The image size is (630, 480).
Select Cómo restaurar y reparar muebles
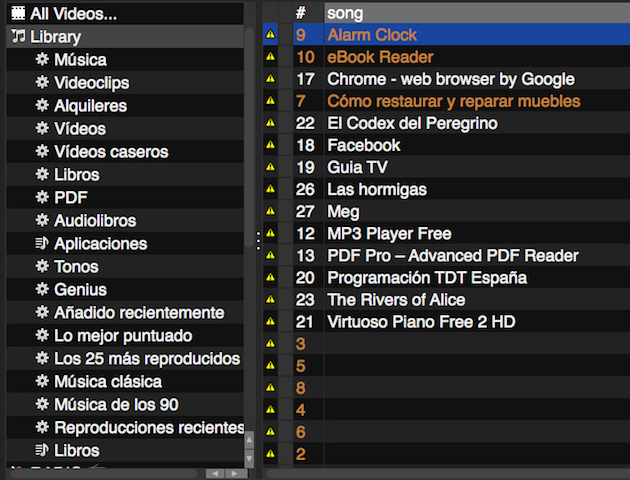[x=446, y=100]
